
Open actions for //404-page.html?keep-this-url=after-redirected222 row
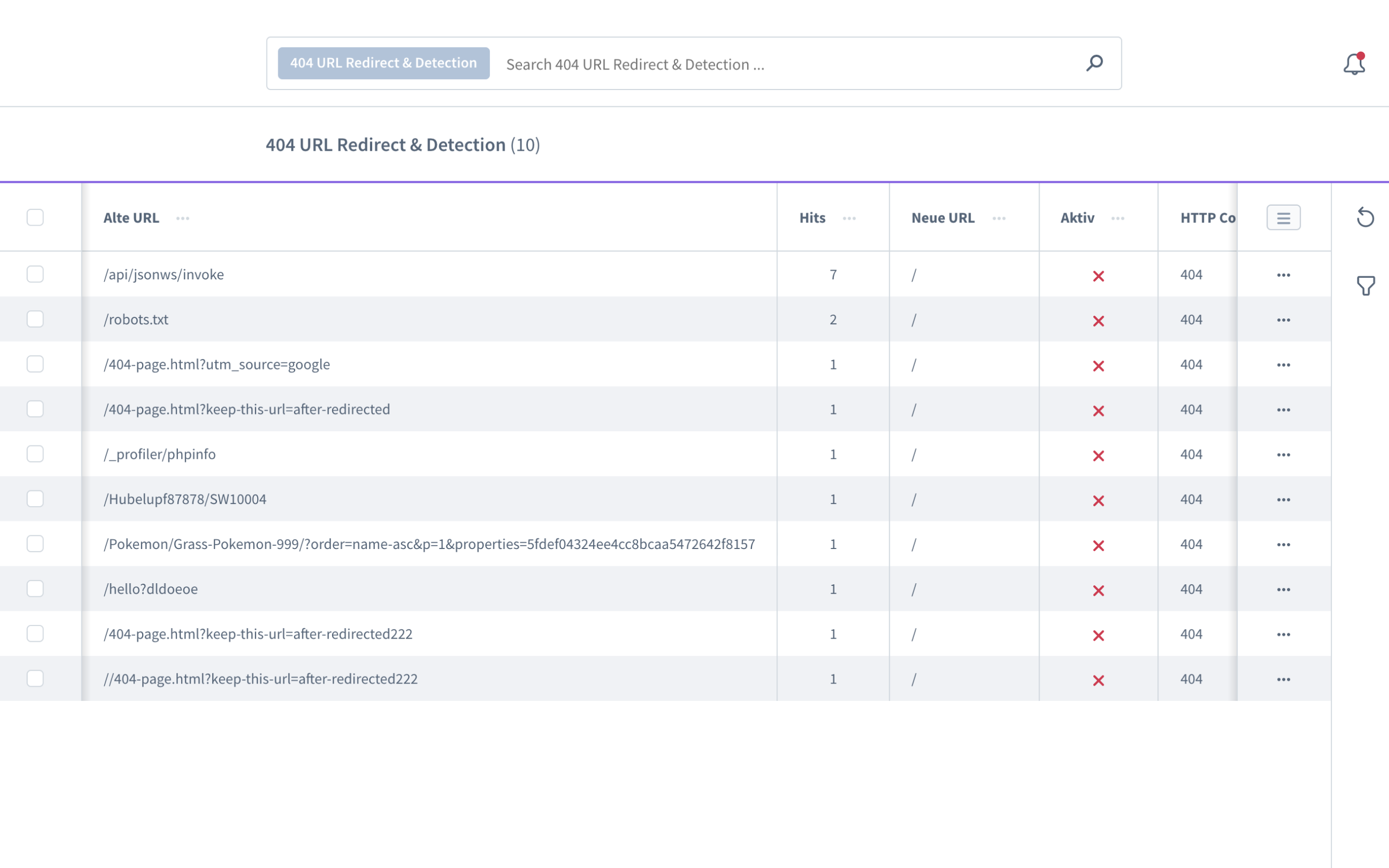(x=1283, y=679)
